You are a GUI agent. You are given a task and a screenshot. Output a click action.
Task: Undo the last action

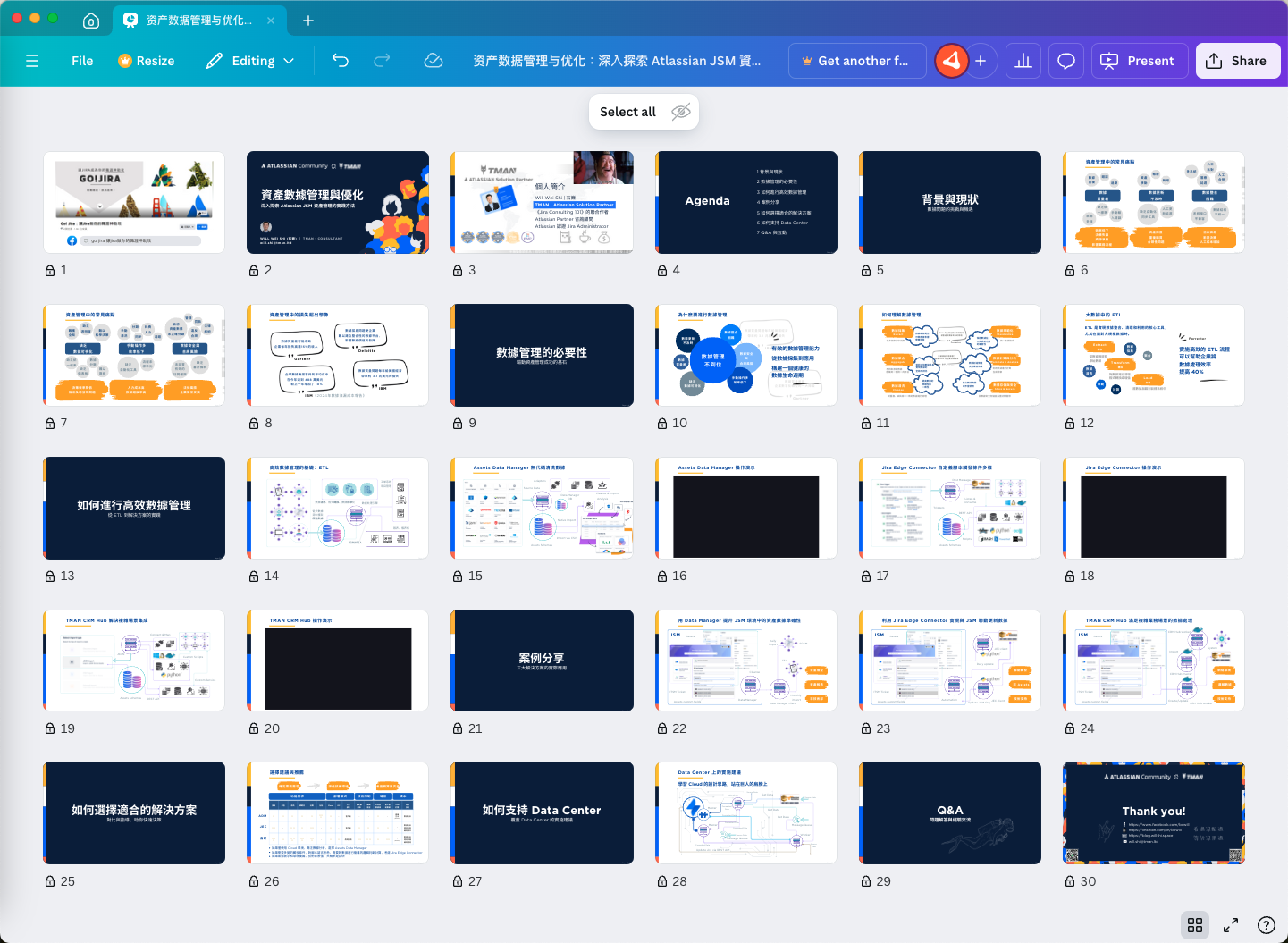[x=341, y=61]
